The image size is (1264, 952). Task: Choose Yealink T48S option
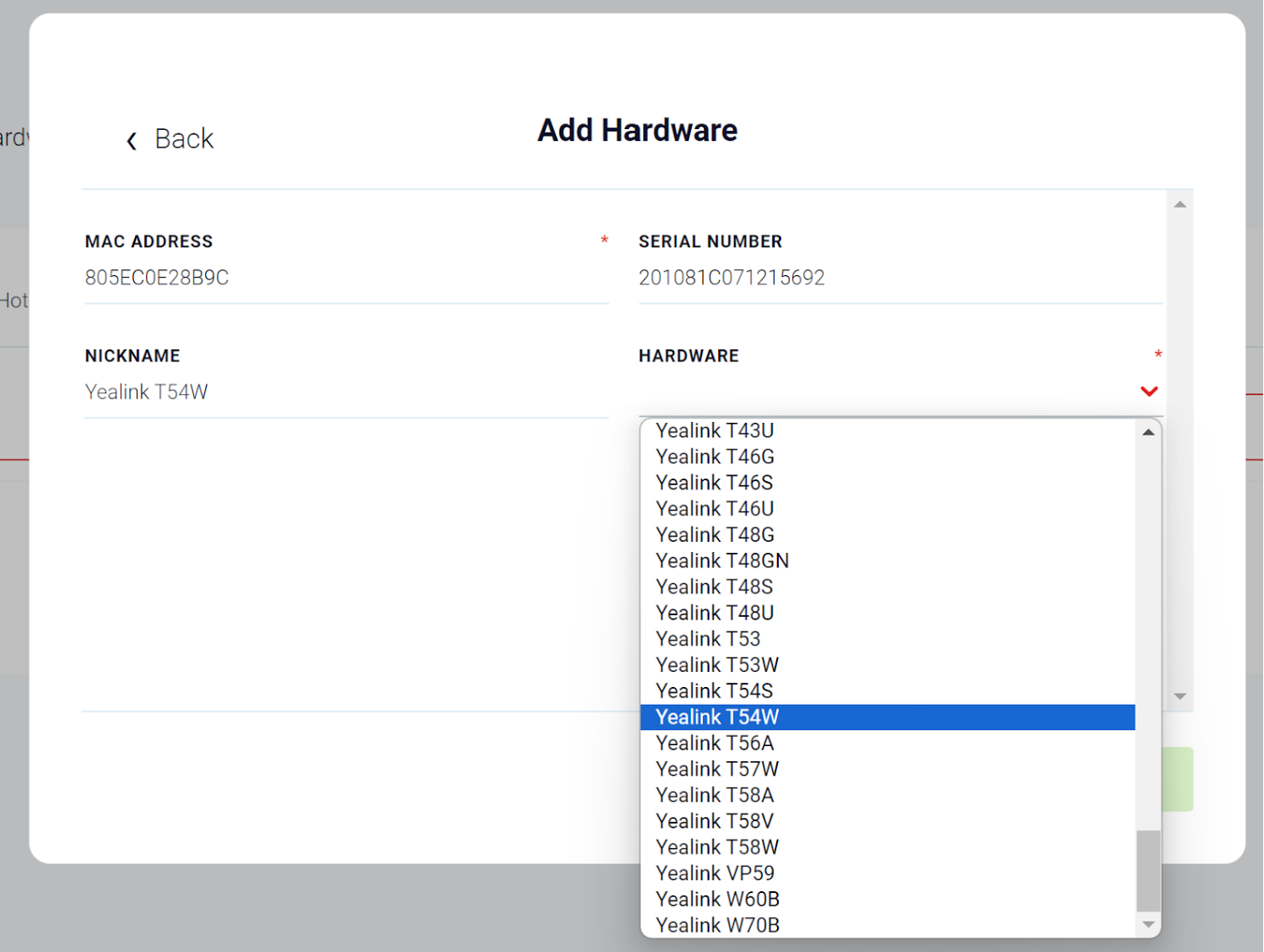888,587
